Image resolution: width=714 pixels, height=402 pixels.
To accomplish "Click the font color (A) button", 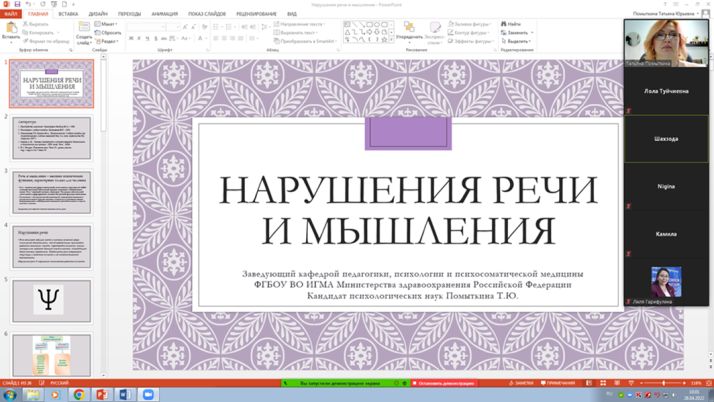I will point(200,39).
